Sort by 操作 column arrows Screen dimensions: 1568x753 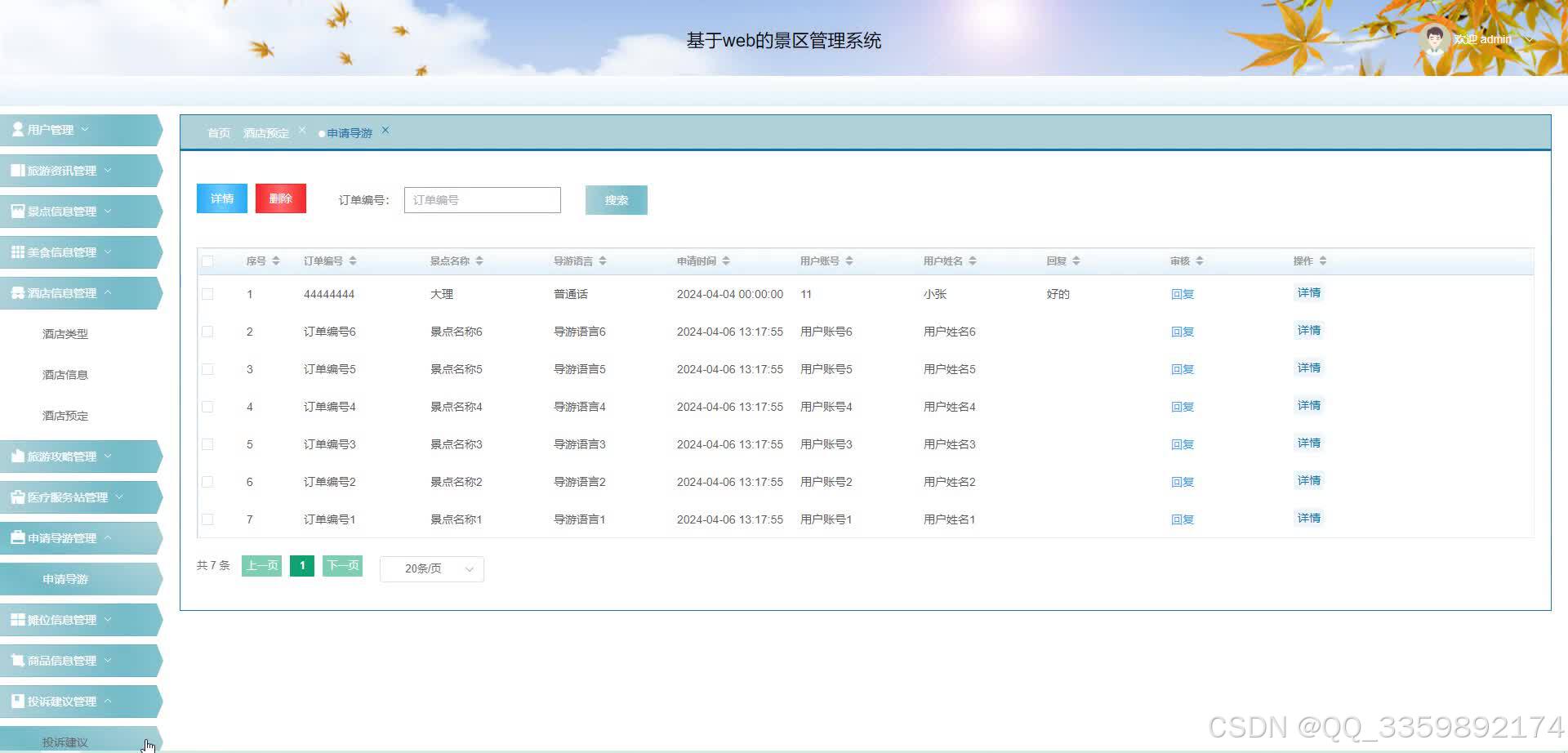[x=1323, y=261]
